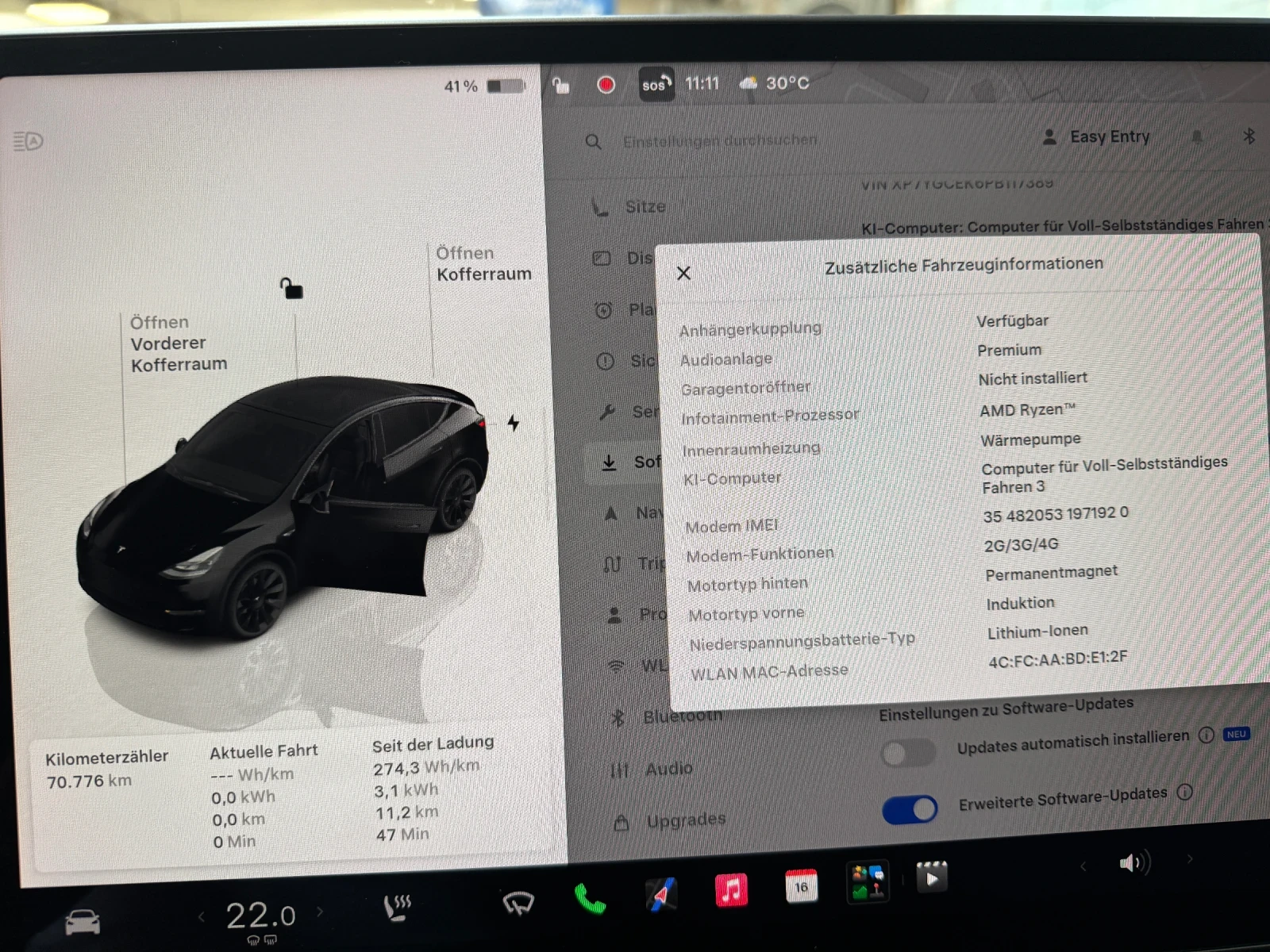Show info for Erweiterte Software-Updates
The width and height of the screenshot is (1270, 952).
tap(1184, 792)
